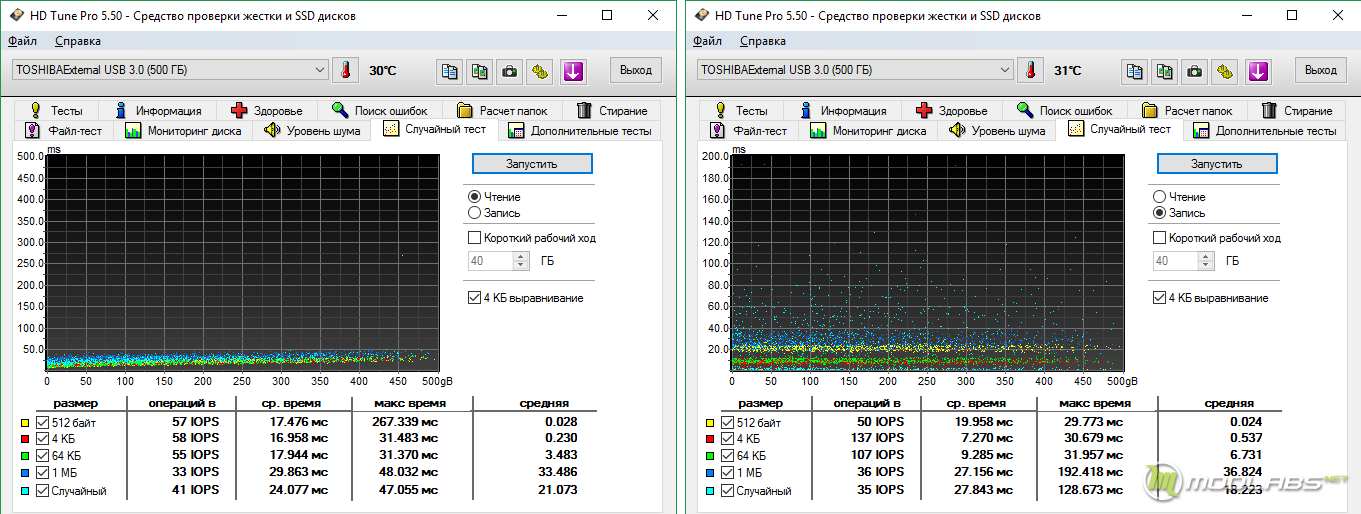Click copy screenshot icon in 31°C window toolbar
Image resolution: width=1361 pixels, height=514 pixels.
point(1165,71)
